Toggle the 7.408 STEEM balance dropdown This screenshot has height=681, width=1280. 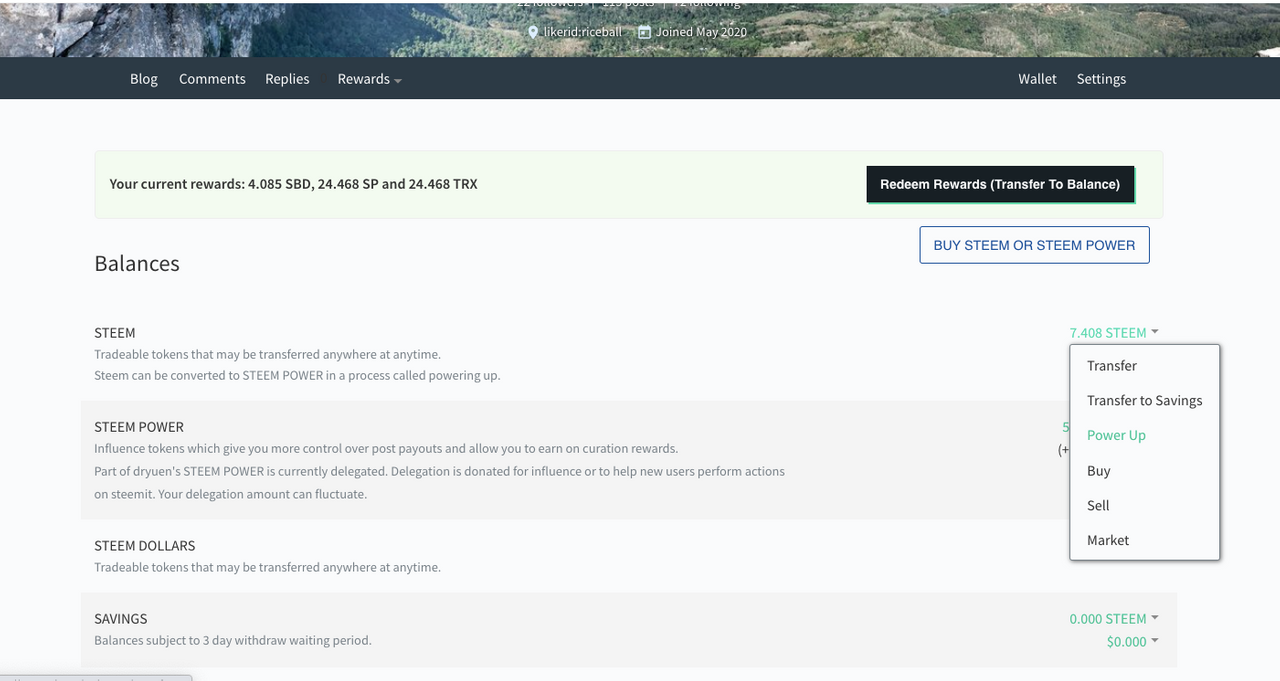point(1114,333)
